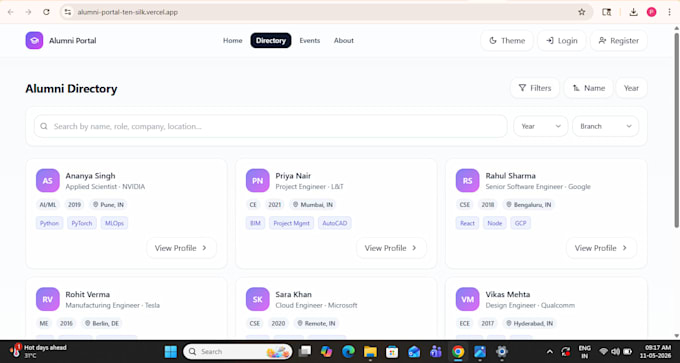Click the Python skill tag
The image size is (680, 363).
(x=49, y=223)
